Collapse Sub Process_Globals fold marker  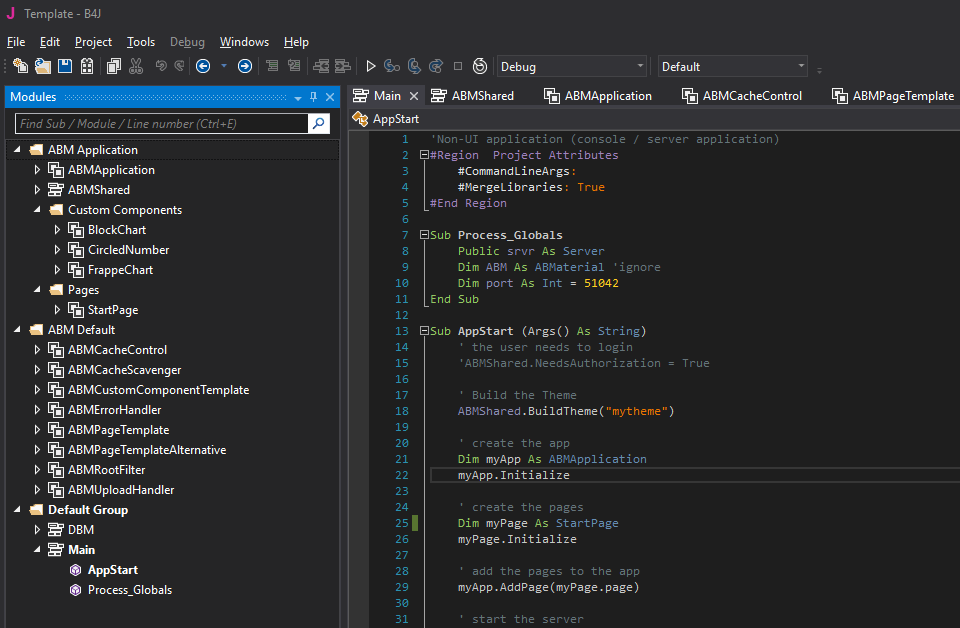(x=424, y=234)
